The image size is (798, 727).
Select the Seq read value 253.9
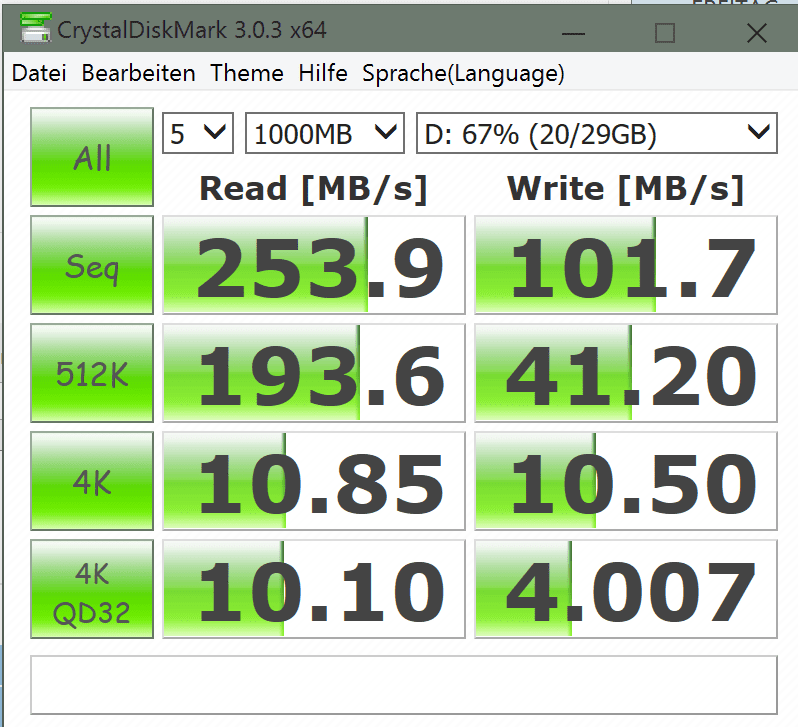314,265
